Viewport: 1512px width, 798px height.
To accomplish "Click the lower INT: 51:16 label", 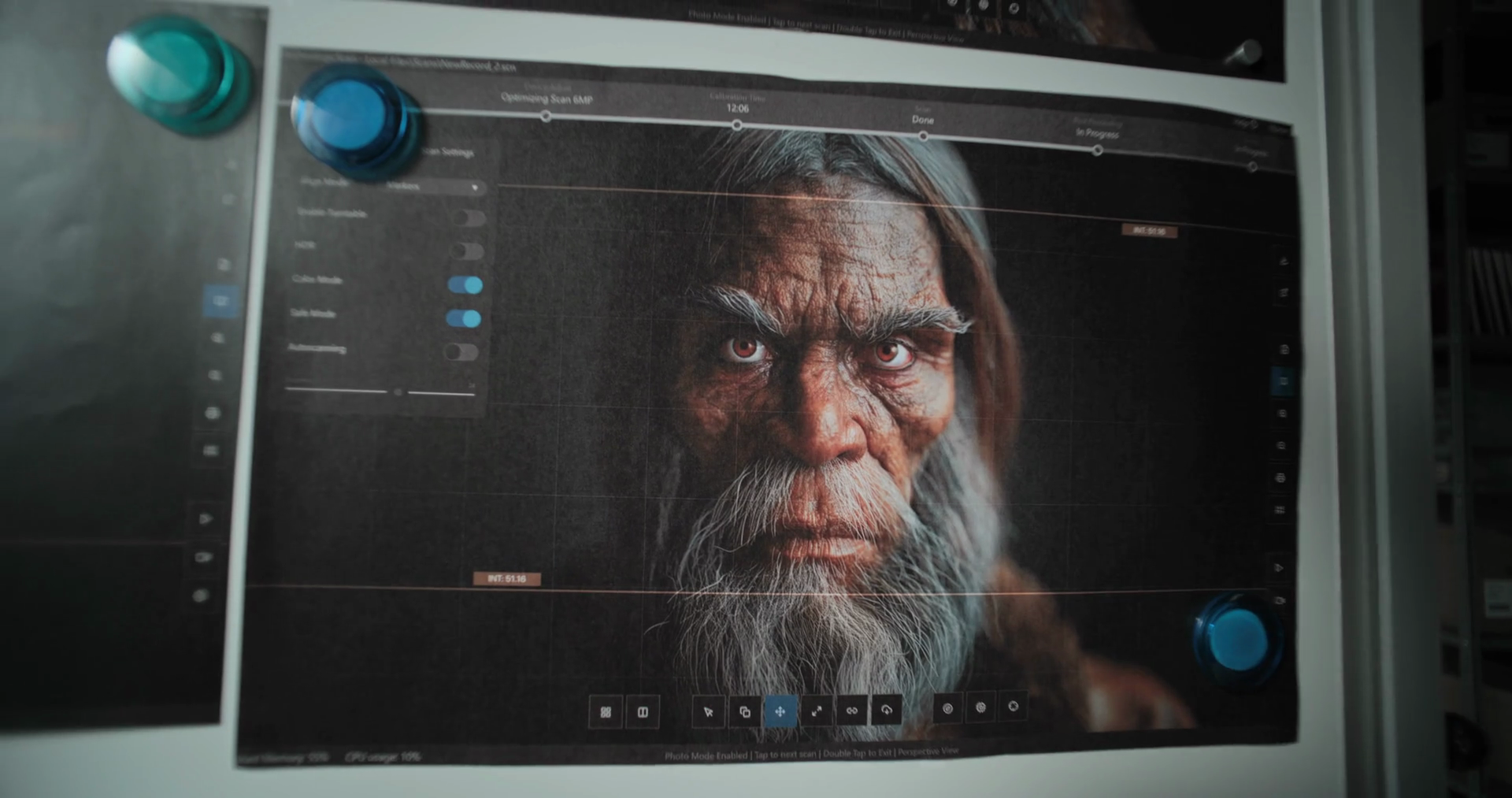I will [506, 579].
